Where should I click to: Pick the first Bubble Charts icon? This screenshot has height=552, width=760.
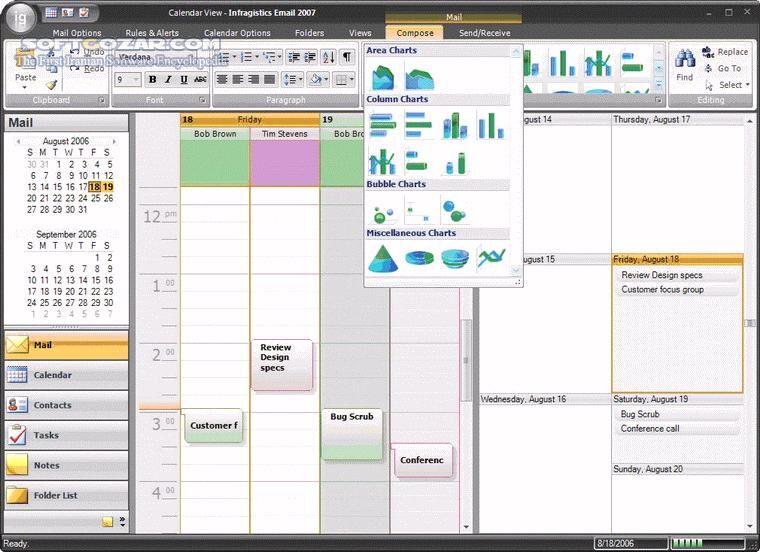coord(383,211)
